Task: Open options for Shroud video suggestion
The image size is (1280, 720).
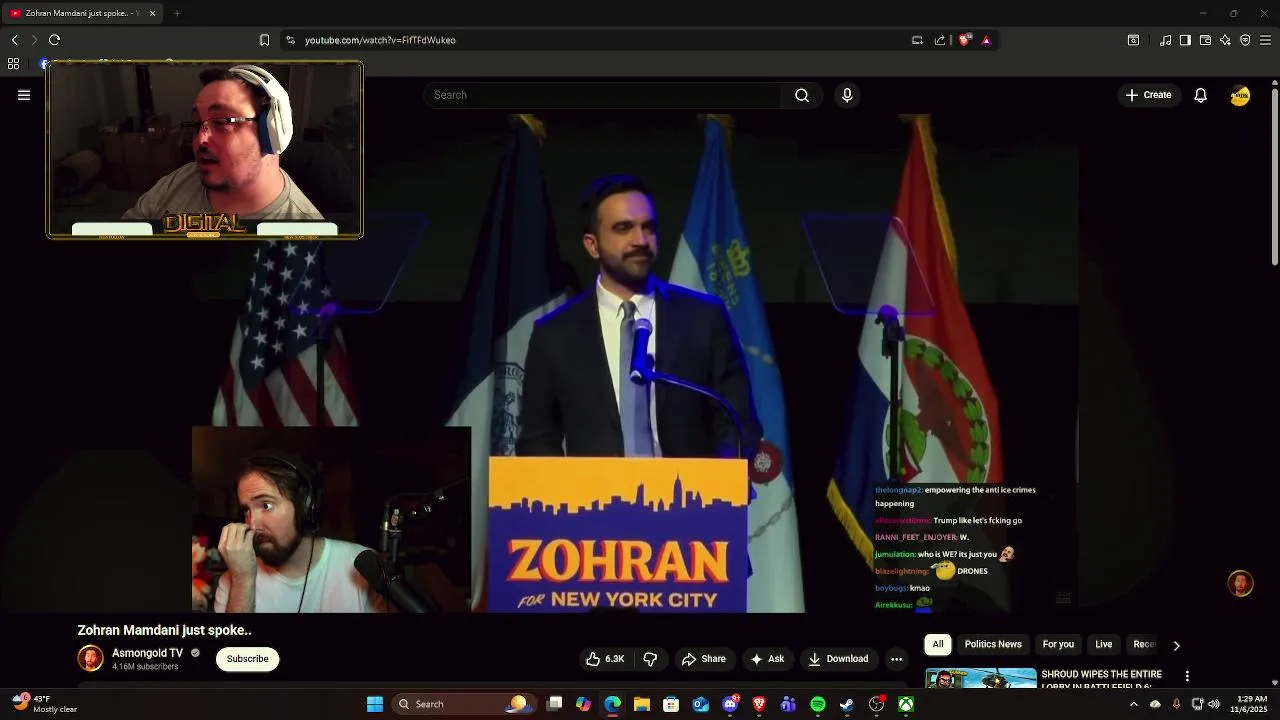Action: click(x=1187, y=676)
